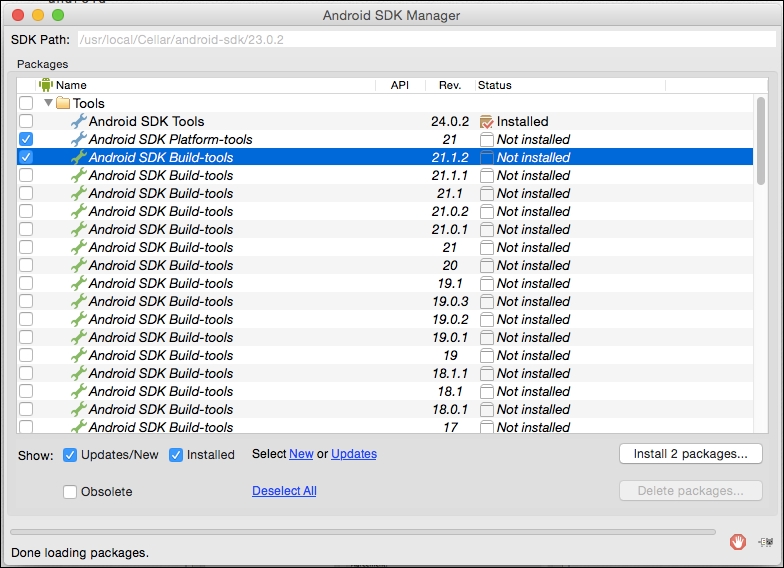Select the Build-tools row with revision 21.1
784x568 pixels.
(385, 194)
